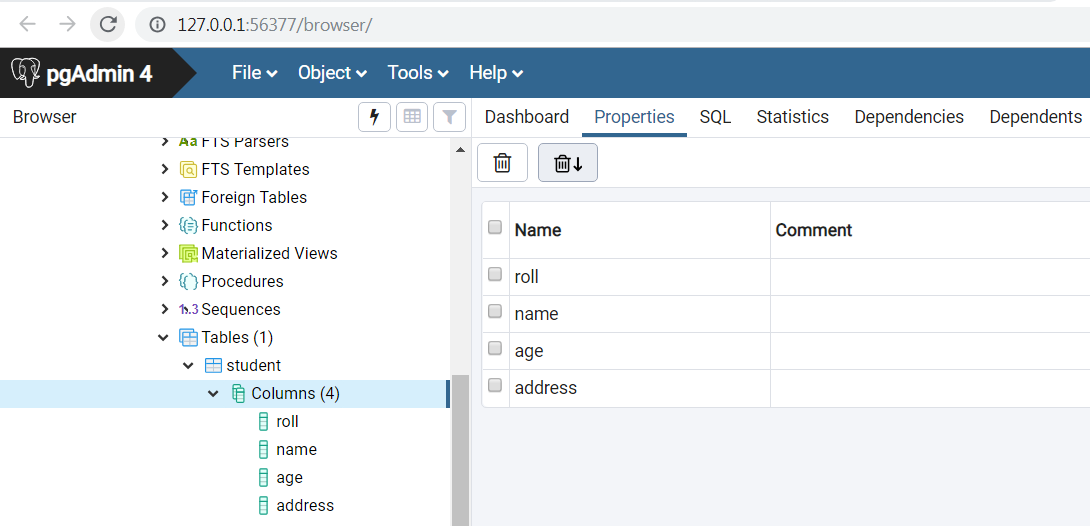
Task: Switch to the SQL tab
Action: pyautogui.click(x=715, y=117)
